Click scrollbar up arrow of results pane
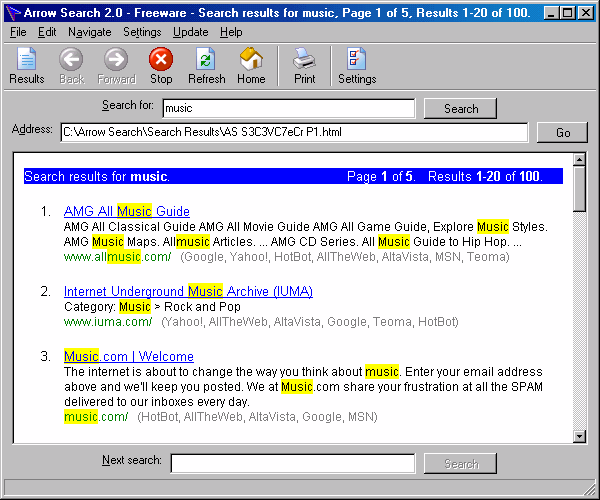 [580, 160]
